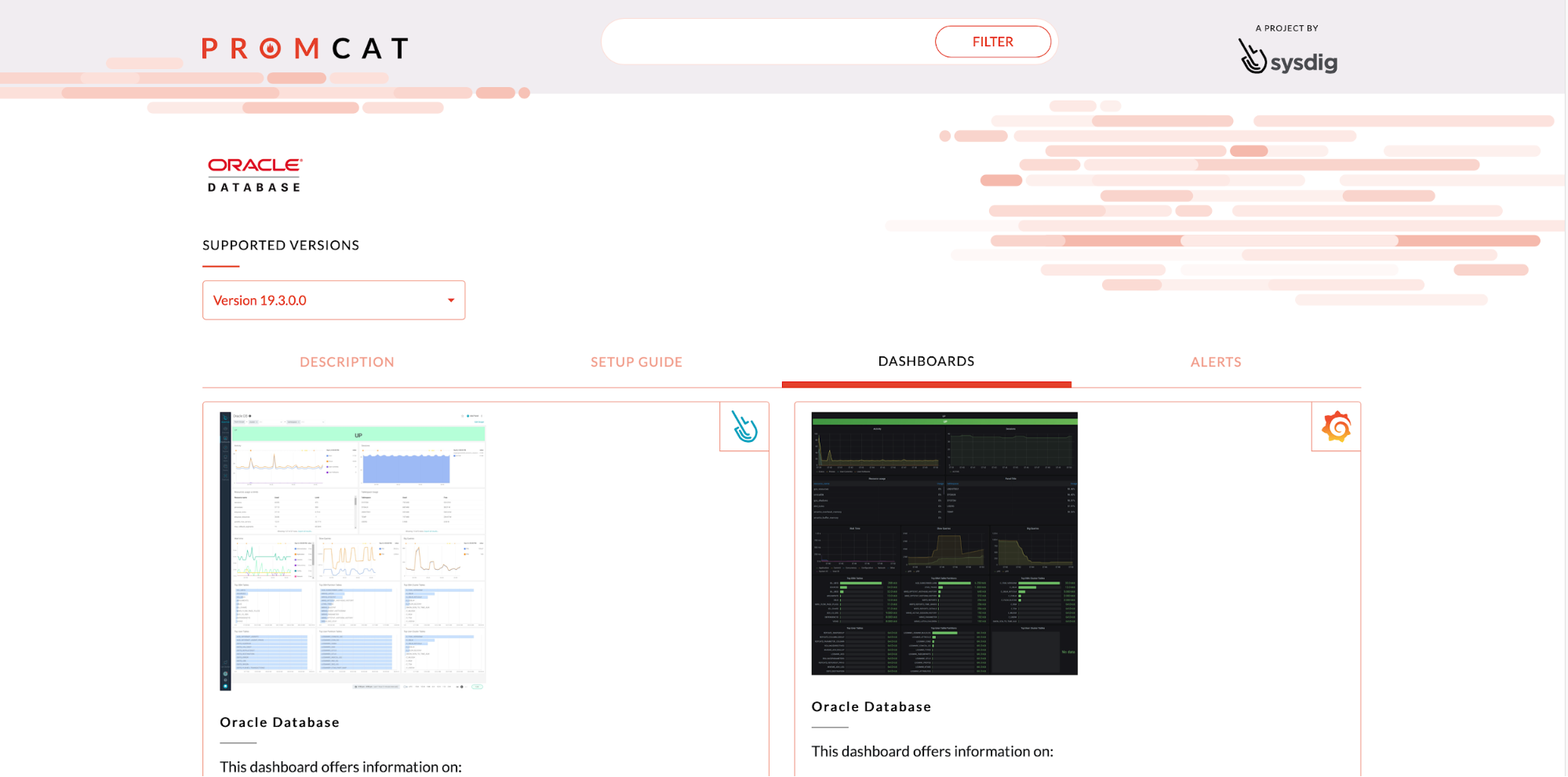Click the PROMCAT logo
The height and width of the screenshot is (777, 1568).
pos(305,49)
